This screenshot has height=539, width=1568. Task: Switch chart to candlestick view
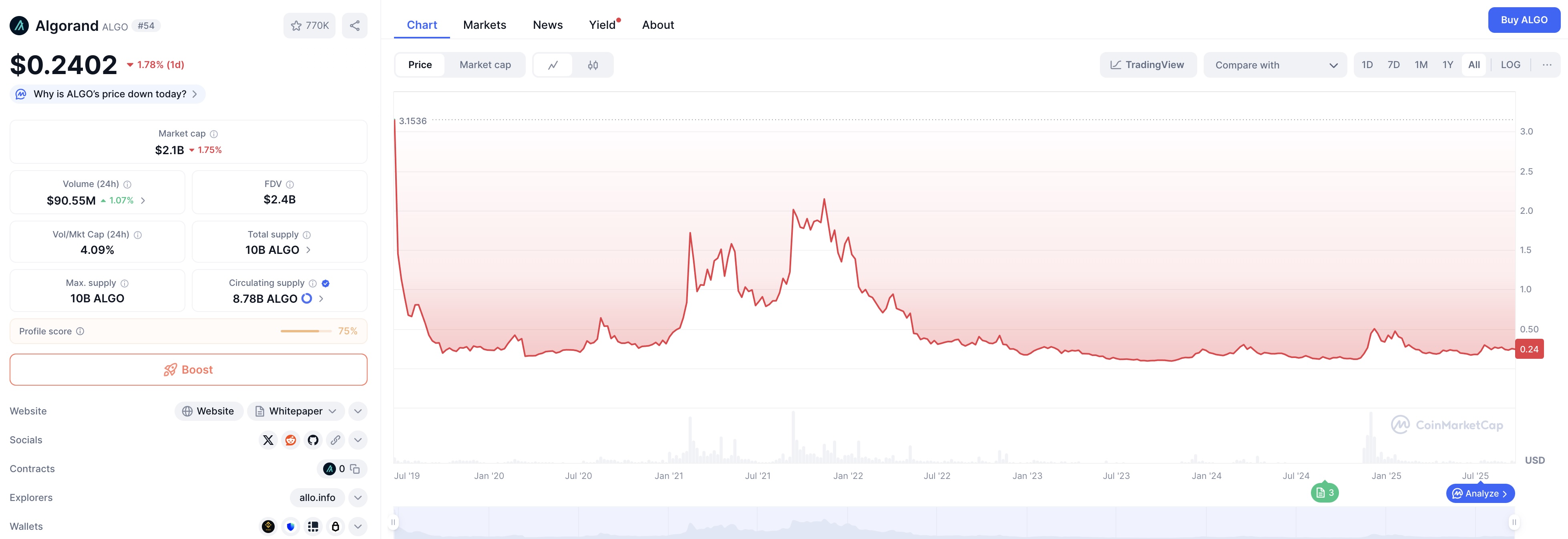pos(592,64)
